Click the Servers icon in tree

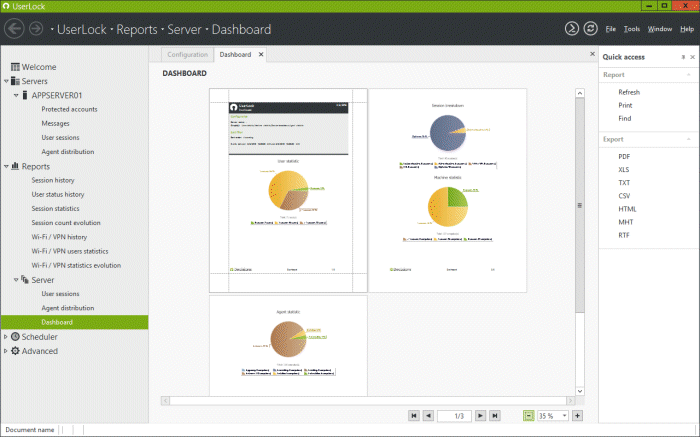click(x=15, y=81)
